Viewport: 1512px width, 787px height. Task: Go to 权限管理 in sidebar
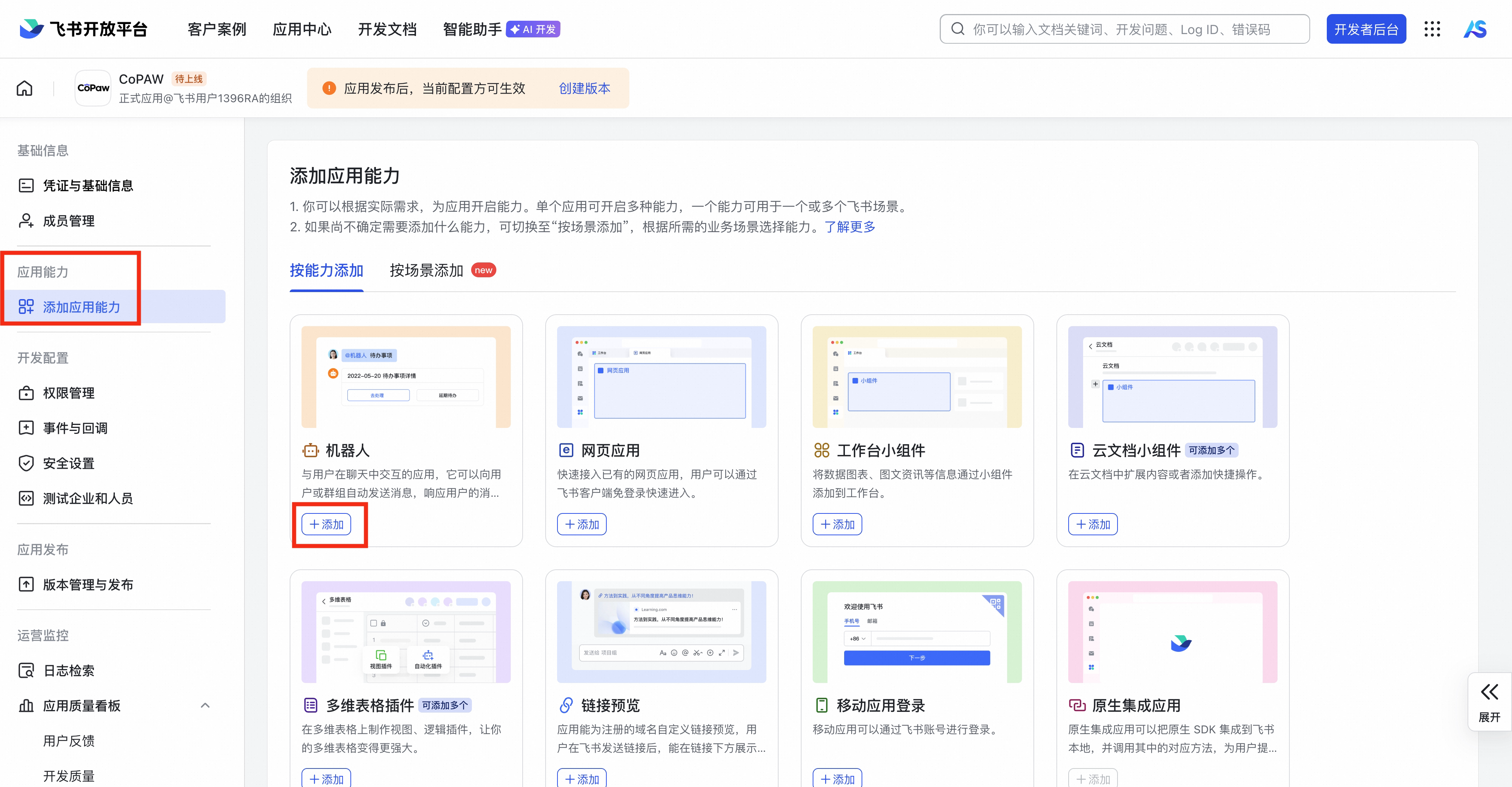click(x=68, y=393)
